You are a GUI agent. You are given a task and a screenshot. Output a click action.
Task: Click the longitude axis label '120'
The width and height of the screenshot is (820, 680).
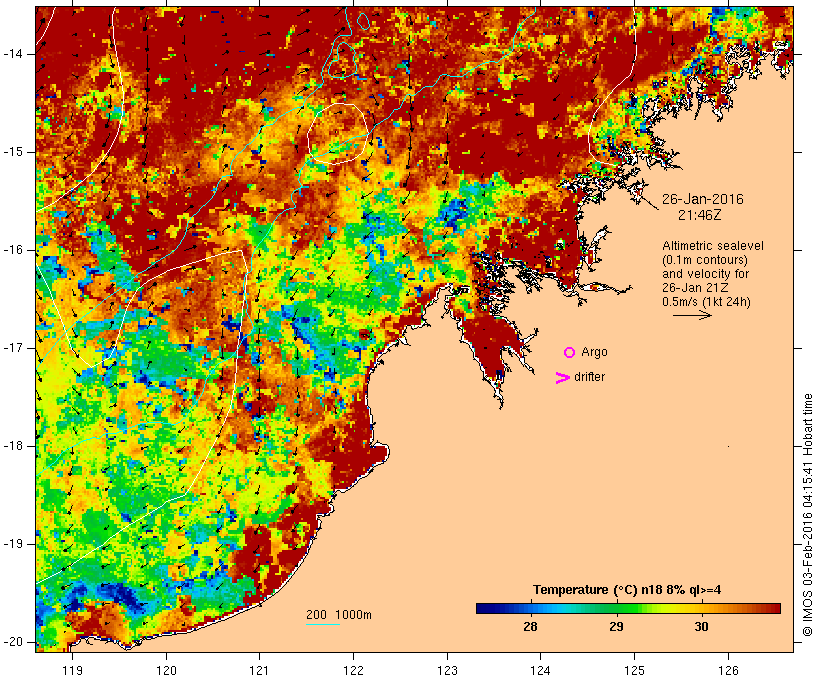click(x=166, y=670)
